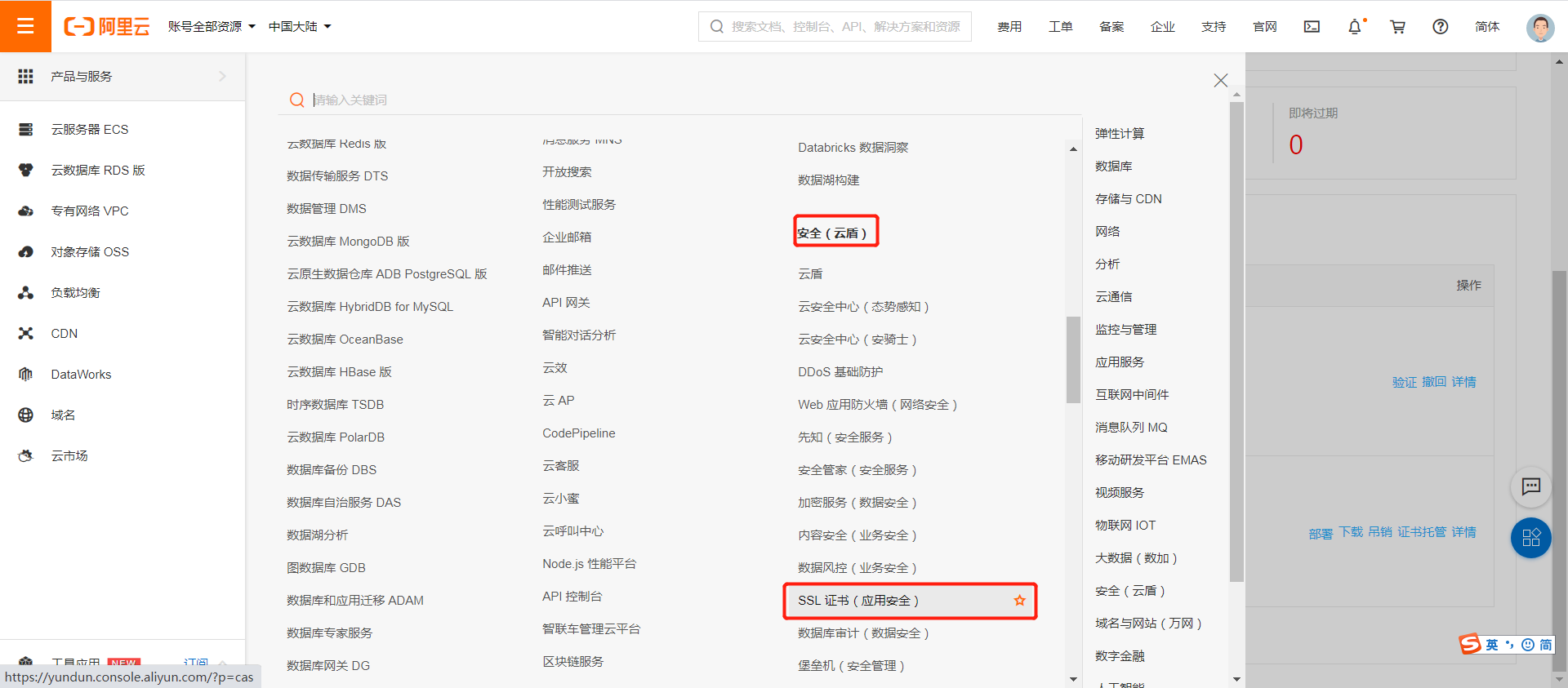Jump to the 消息队列 MQ category

(1131, 428)
